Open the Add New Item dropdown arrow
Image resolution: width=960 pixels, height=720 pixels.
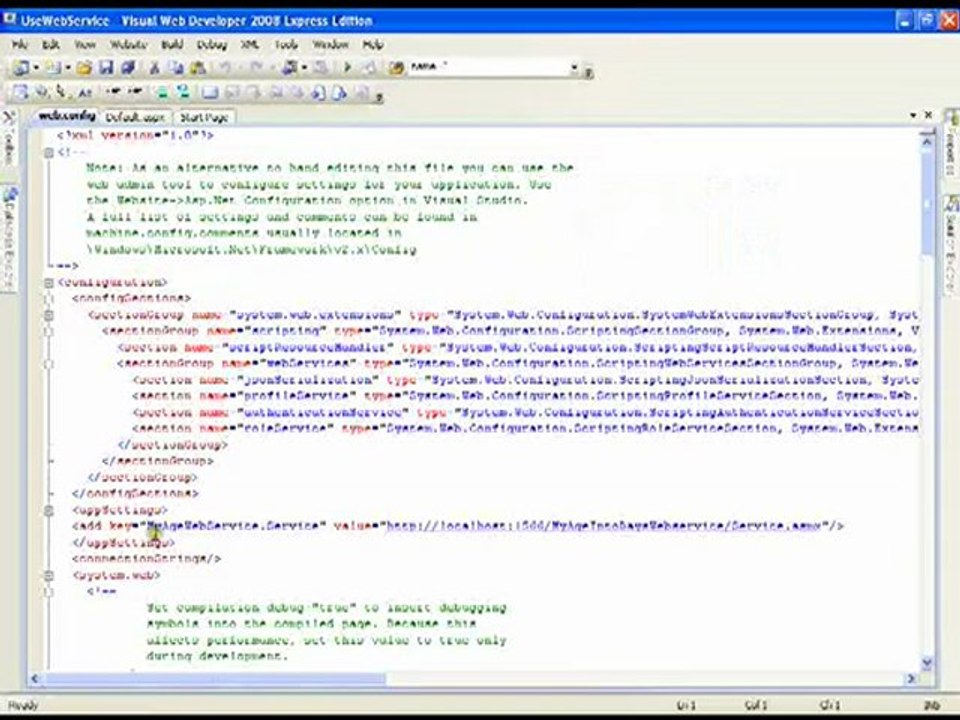point(67,67)
